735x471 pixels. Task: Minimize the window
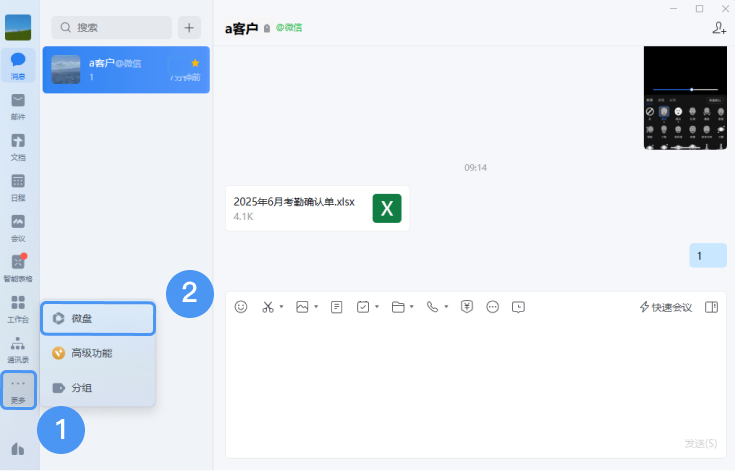click(x=674, y=8)
